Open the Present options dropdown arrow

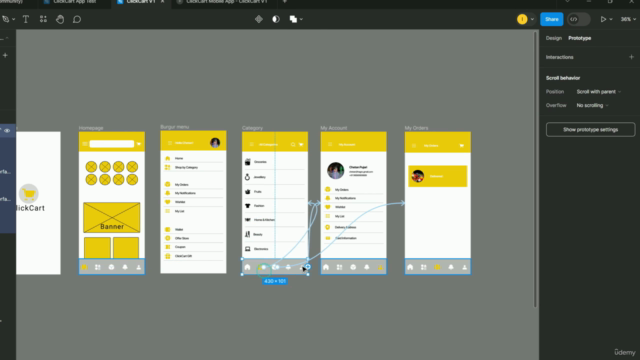611,19
